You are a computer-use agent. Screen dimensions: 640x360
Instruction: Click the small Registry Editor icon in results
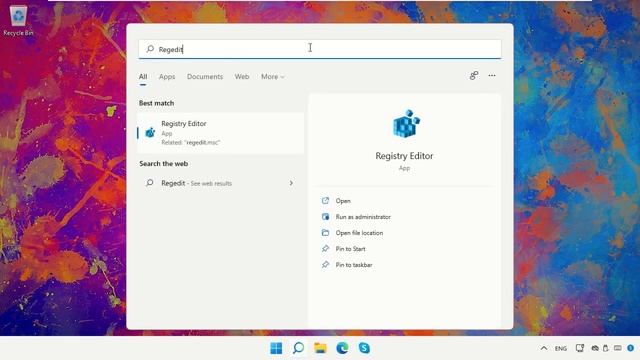[150, 132]
